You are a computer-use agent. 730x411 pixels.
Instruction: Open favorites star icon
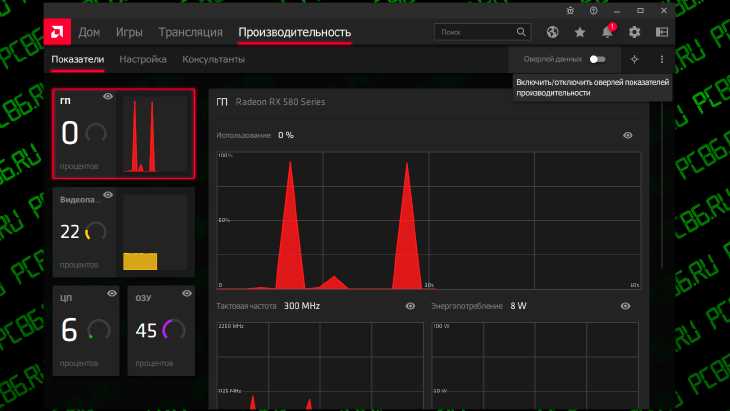580,32
